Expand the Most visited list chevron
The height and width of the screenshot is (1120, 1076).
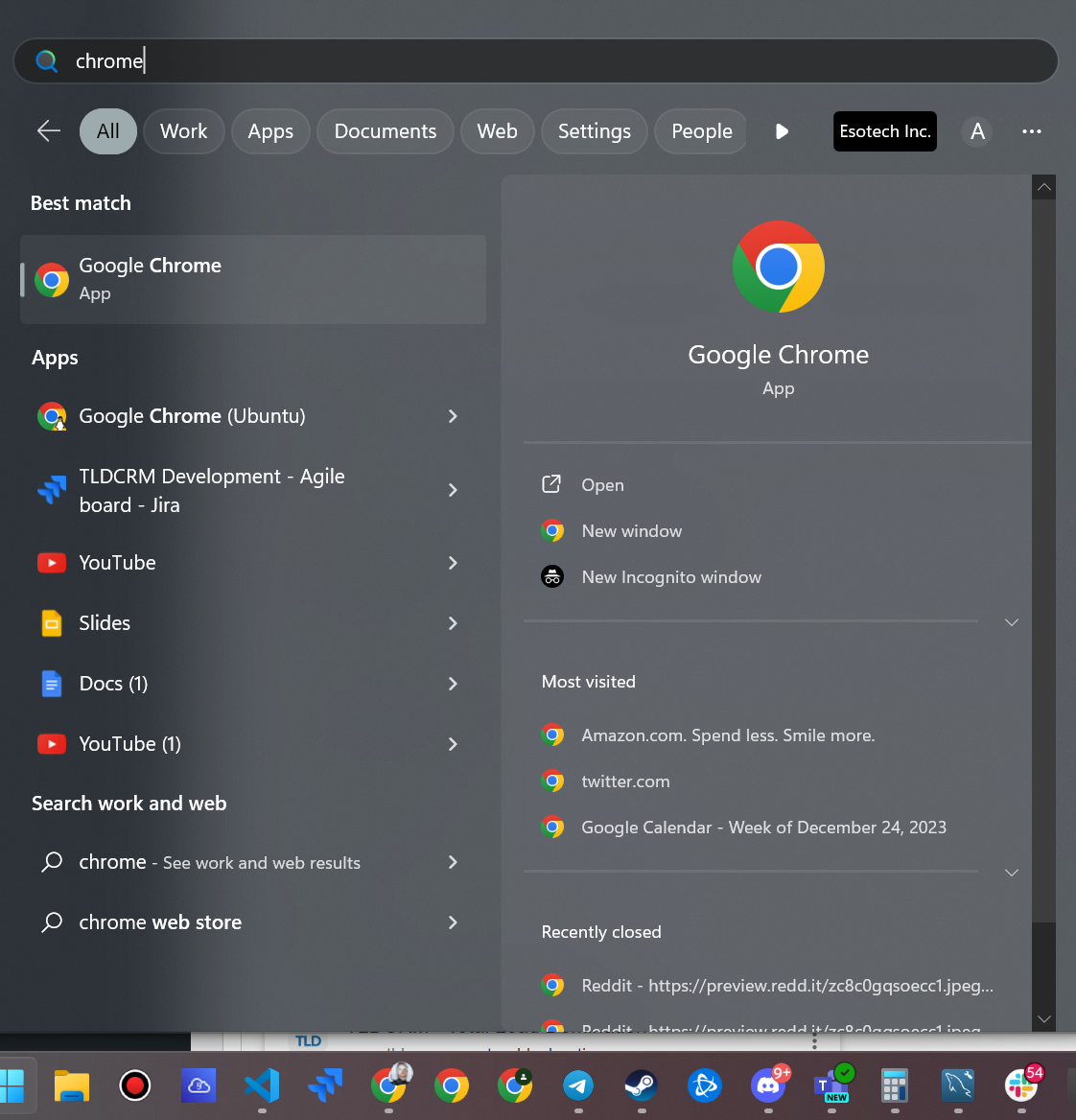pos(1011,873)
